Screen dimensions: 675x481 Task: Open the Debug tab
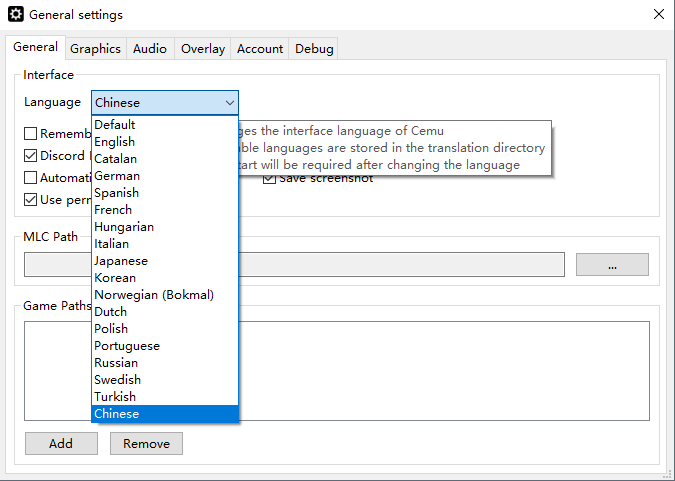(x=314, y=49)
